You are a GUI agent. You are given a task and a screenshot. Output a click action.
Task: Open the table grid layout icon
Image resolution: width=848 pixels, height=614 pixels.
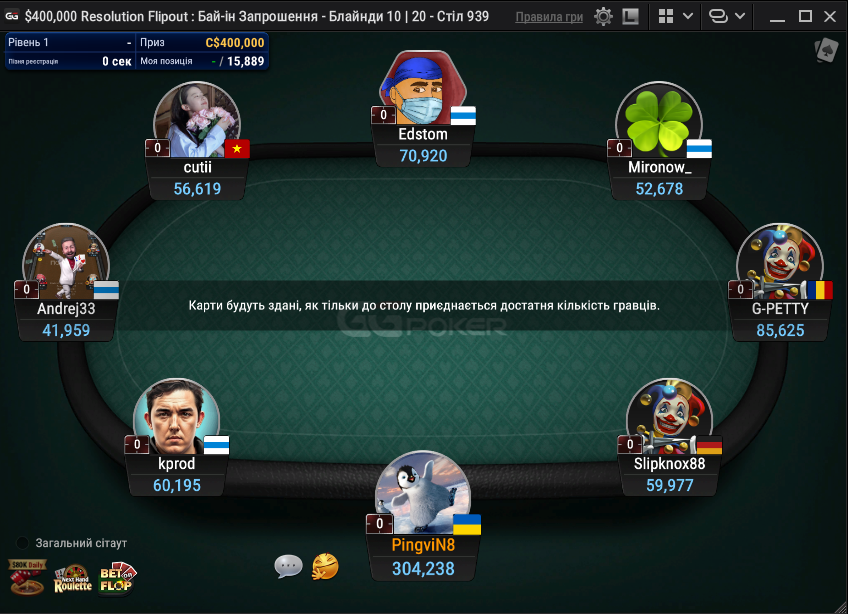[x=666, y=16]
